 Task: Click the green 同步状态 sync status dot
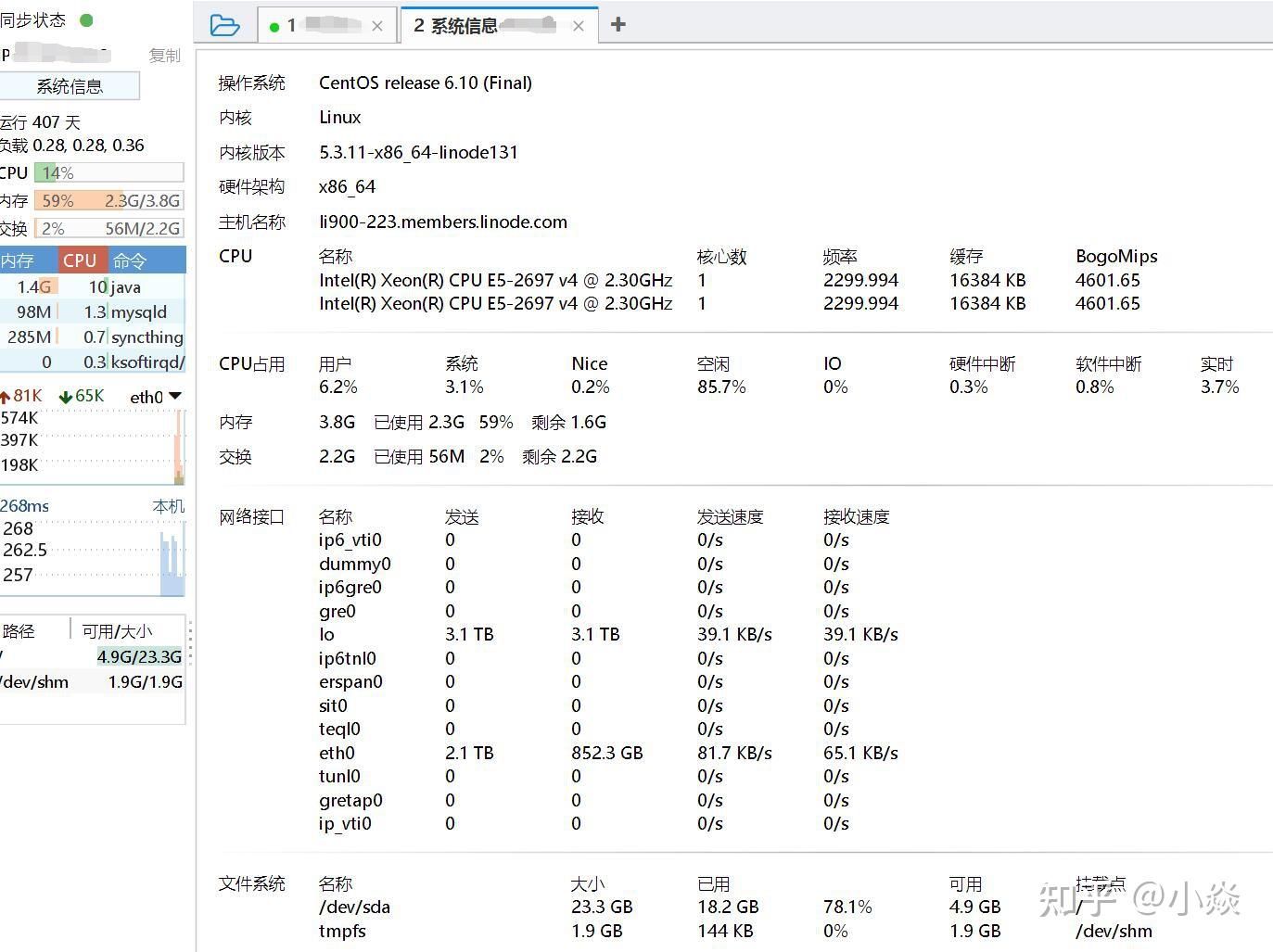pos(88,19)
